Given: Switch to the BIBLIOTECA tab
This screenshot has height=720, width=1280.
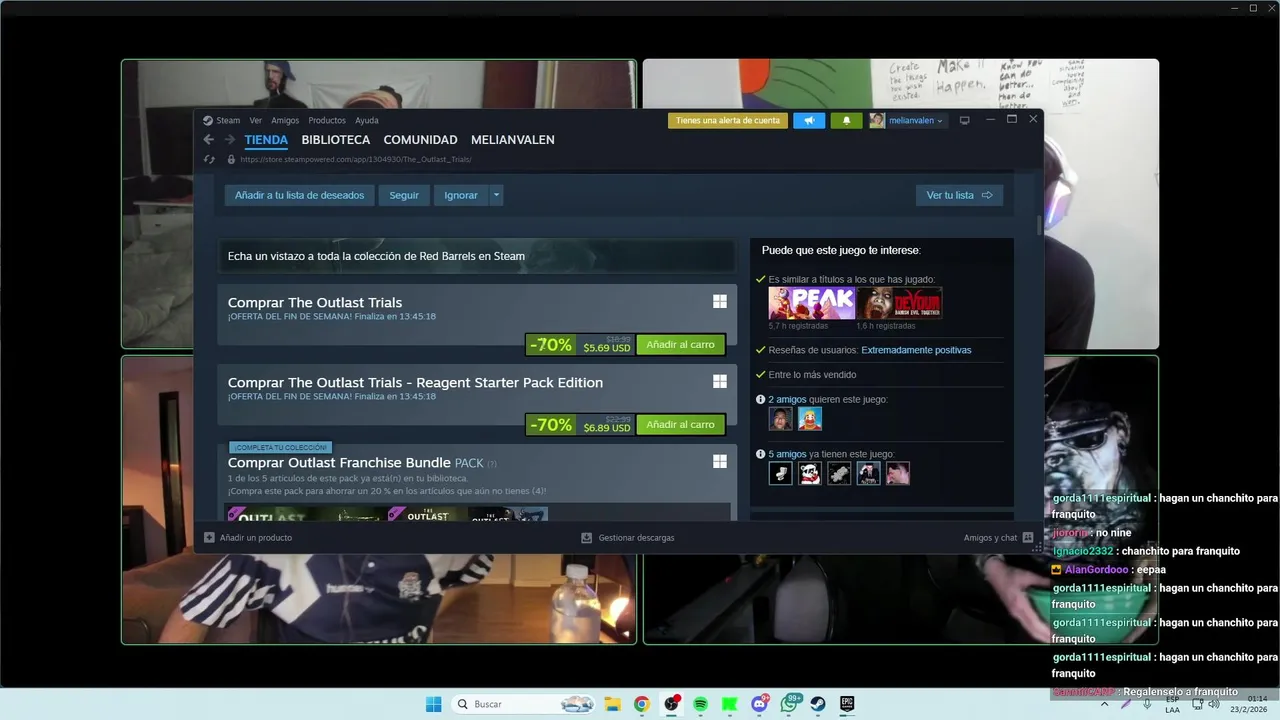Looking at the screenshot, I should [336, 140].
